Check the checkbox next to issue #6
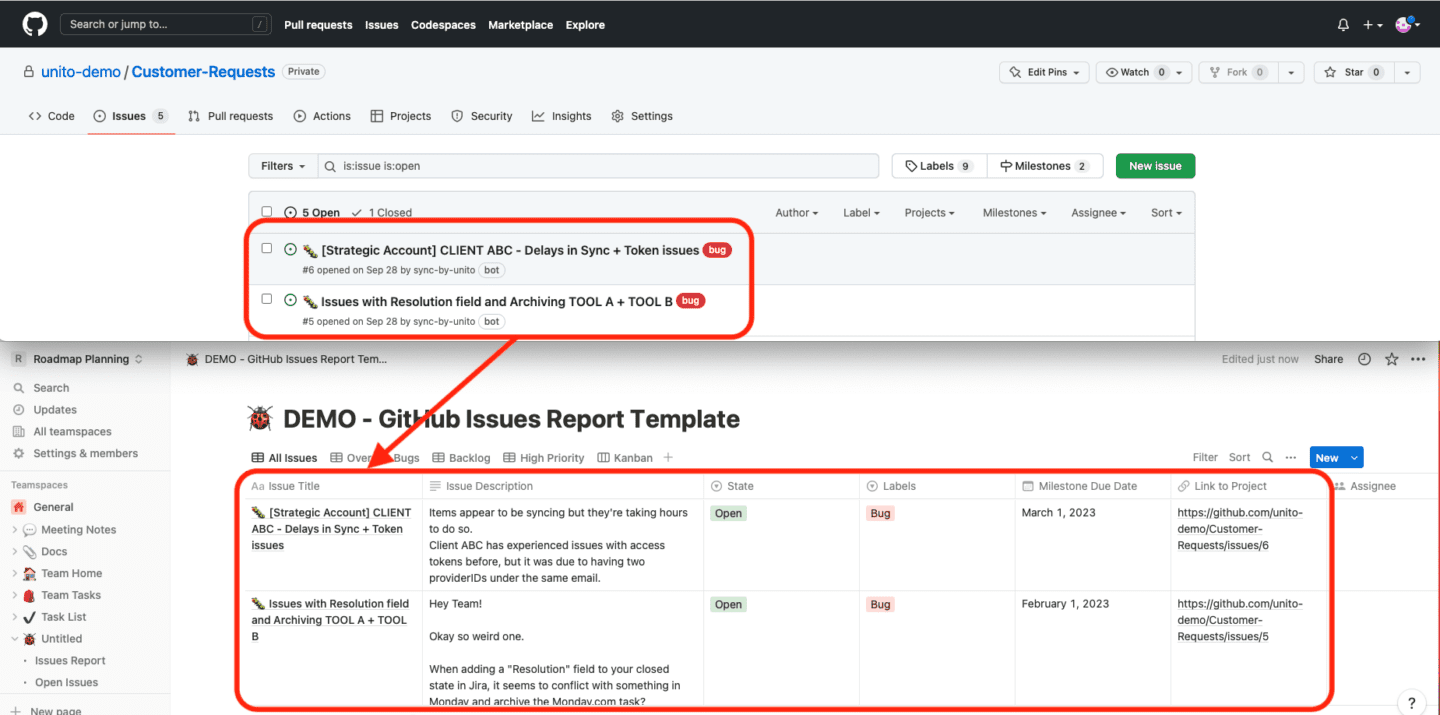 coord(265,249)
